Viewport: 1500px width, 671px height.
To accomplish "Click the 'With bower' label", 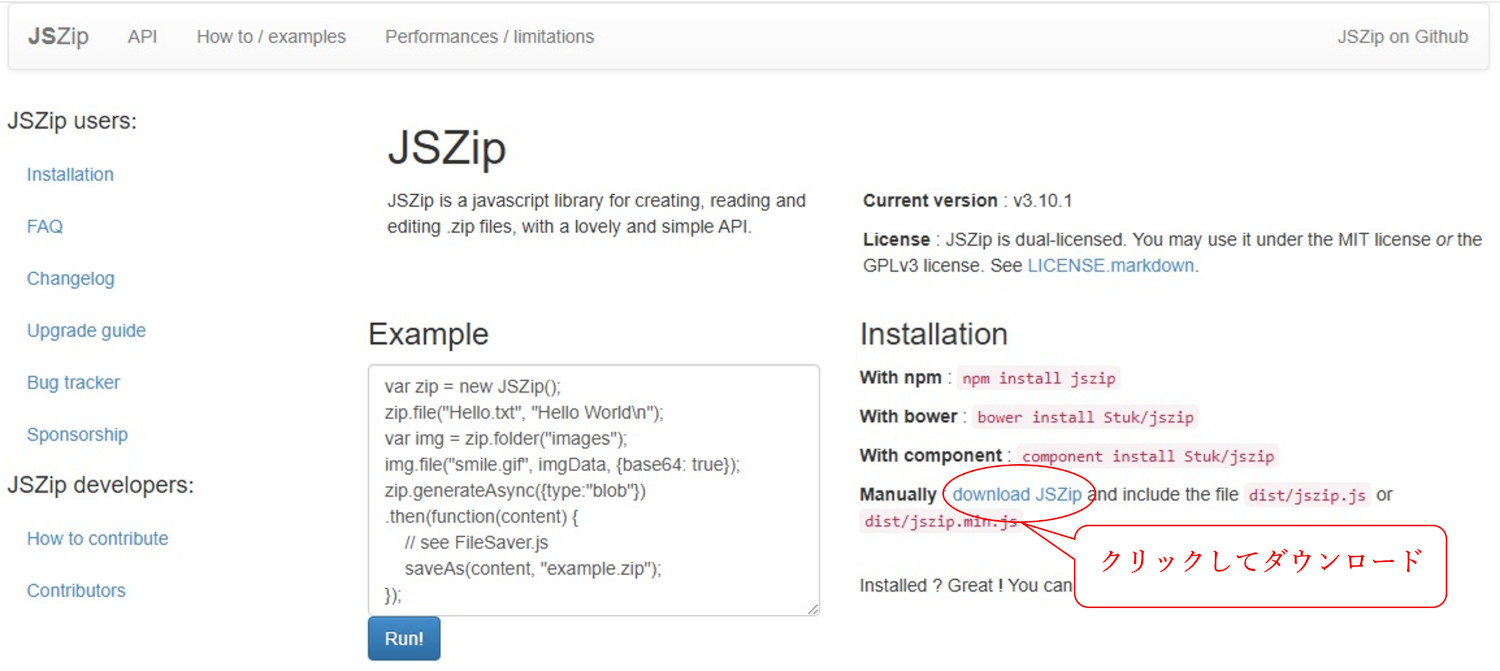I will pos(909,417).
